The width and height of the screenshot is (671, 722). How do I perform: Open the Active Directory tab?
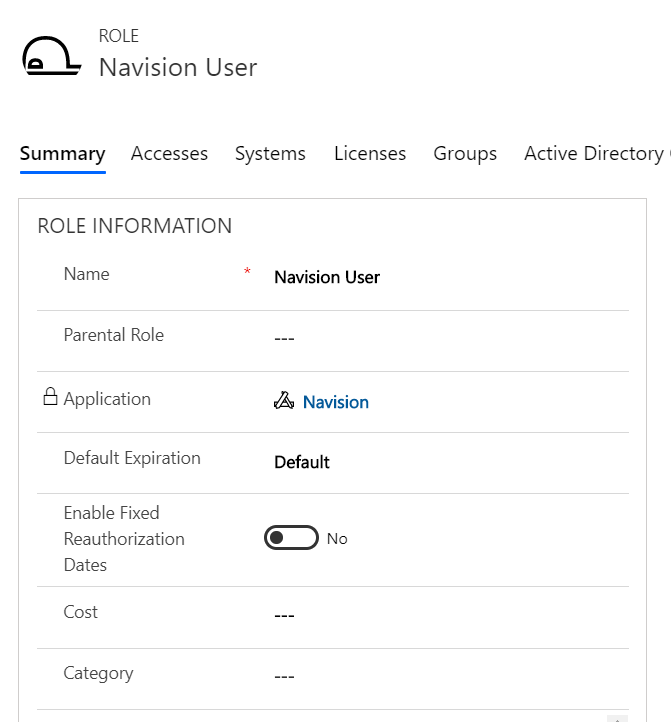pos(595,153)
